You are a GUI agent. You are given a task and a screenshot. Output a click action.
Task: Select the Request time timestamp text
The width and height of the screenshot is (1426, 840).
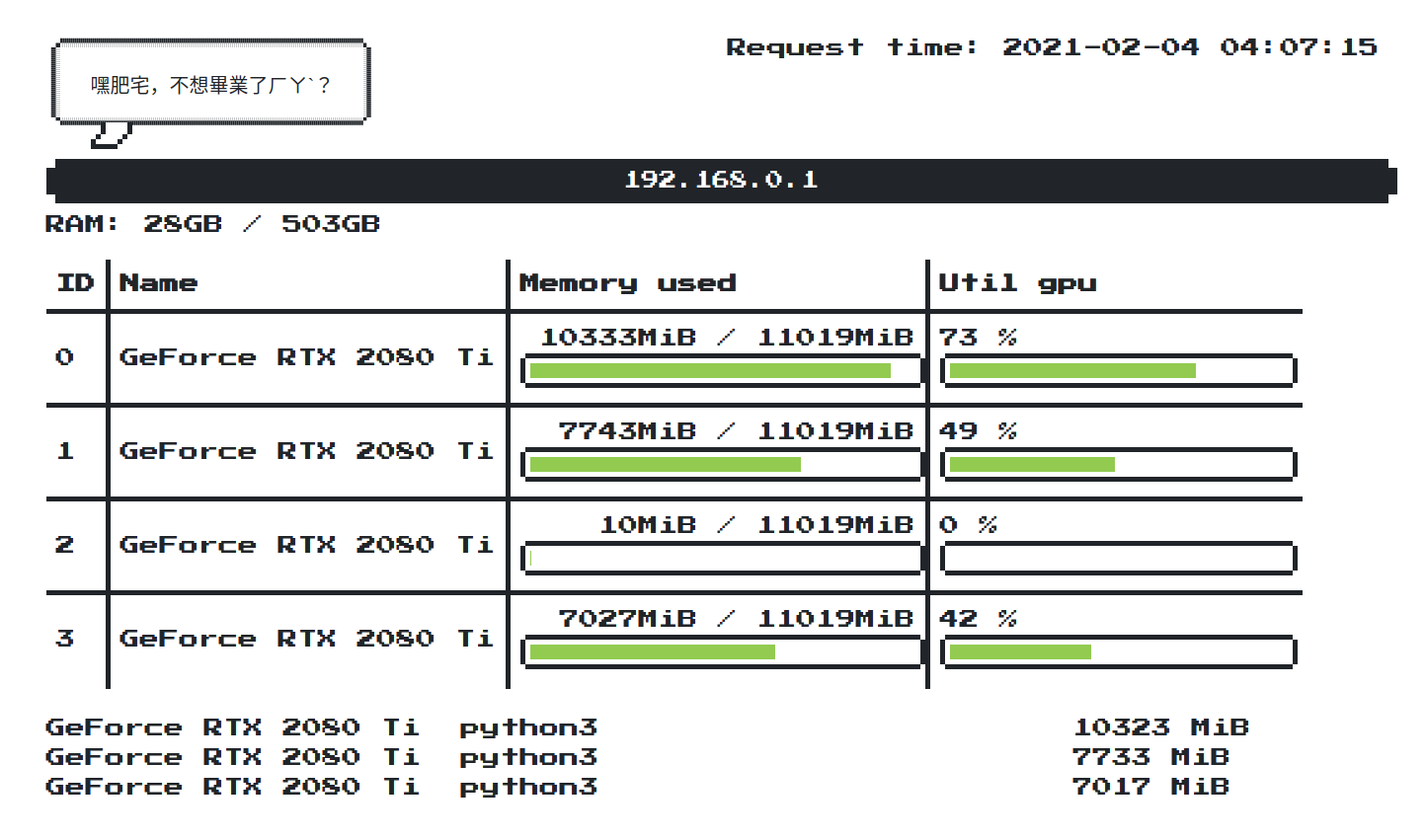pyautogui.click(x=1052, y=46)
